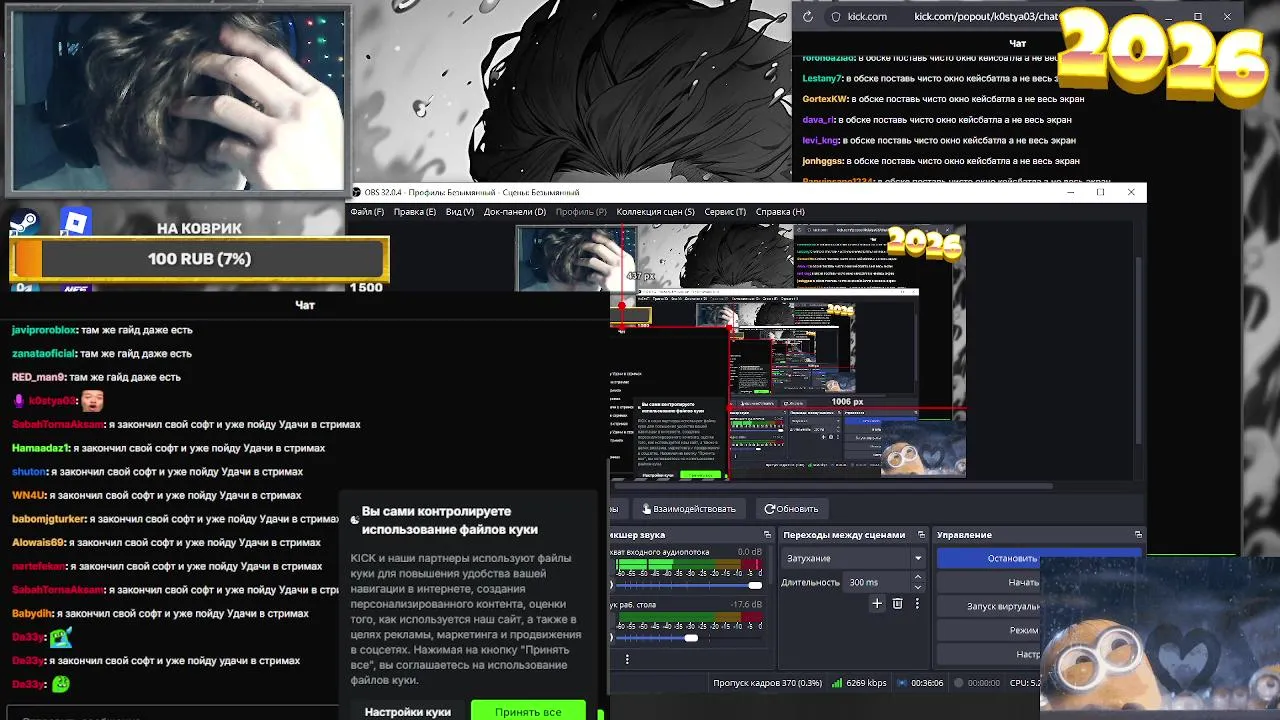The image size is (1280, 720).
Task: Increase transition duration with up arrow
Action: click(x=918, y=577)
